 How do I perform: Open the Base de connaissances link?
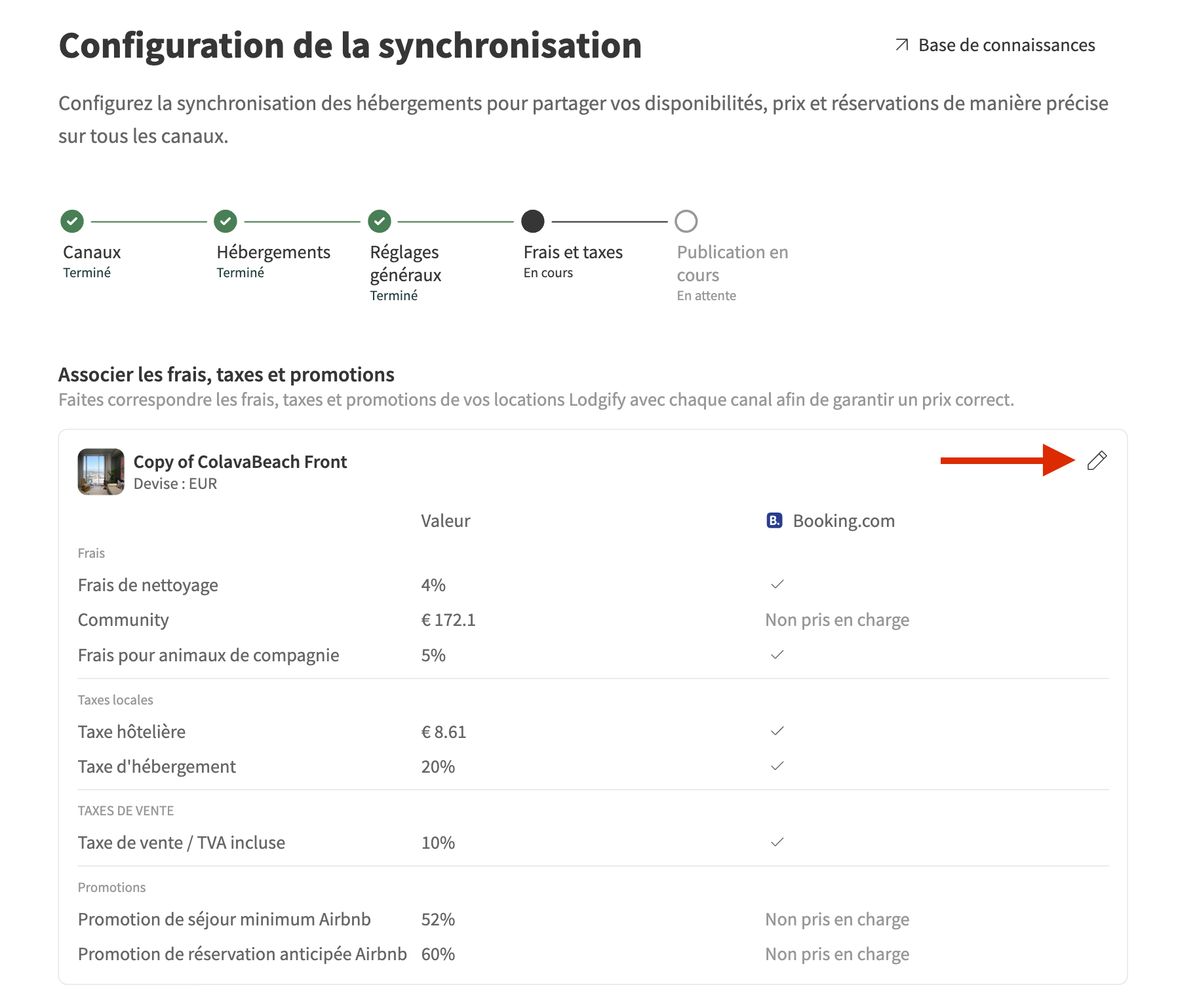pyautogui.click(x=1006, y=45)
